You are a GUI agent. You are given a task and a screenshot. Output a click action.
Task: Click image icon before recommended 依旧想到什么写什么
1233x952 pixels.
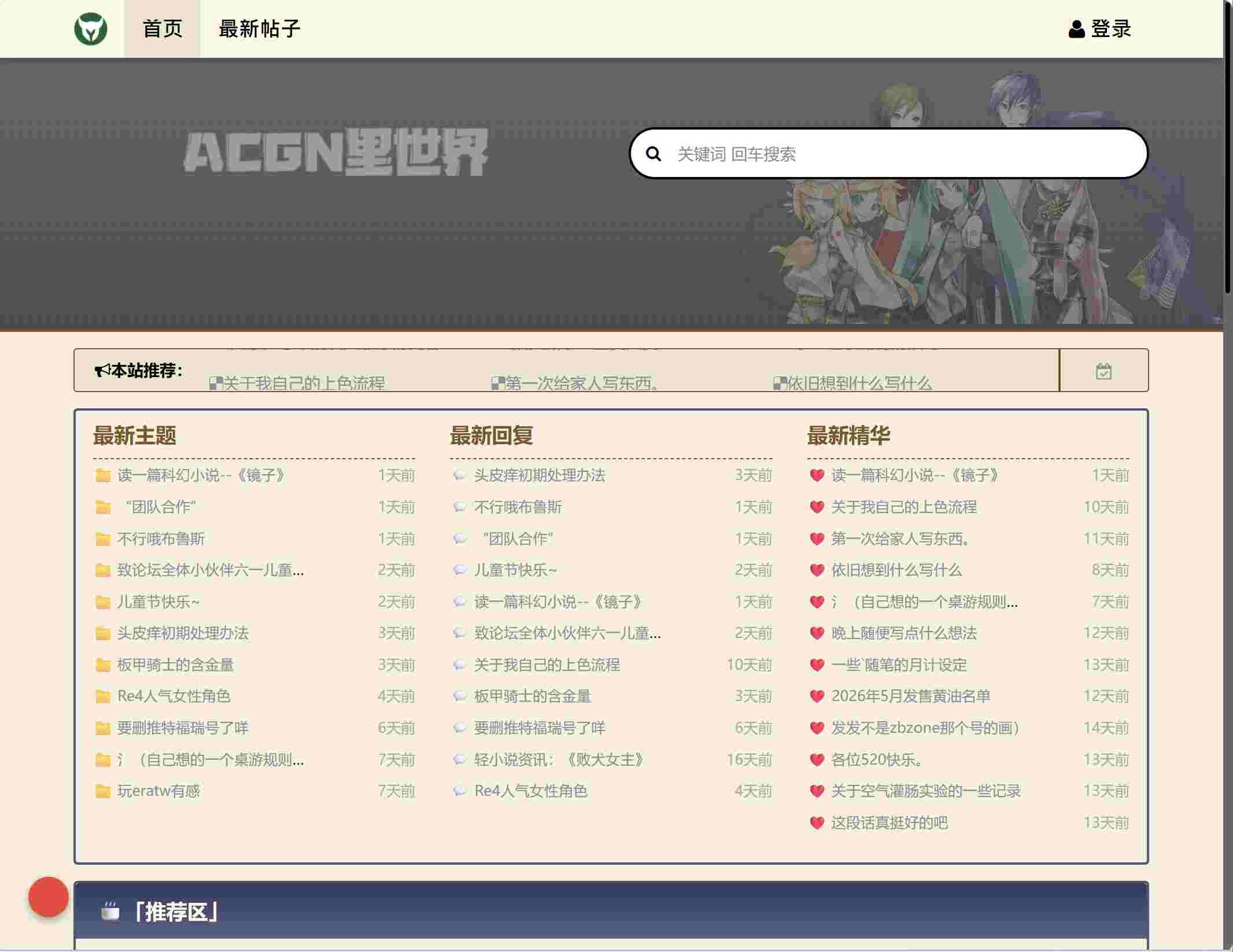[780, 383]
